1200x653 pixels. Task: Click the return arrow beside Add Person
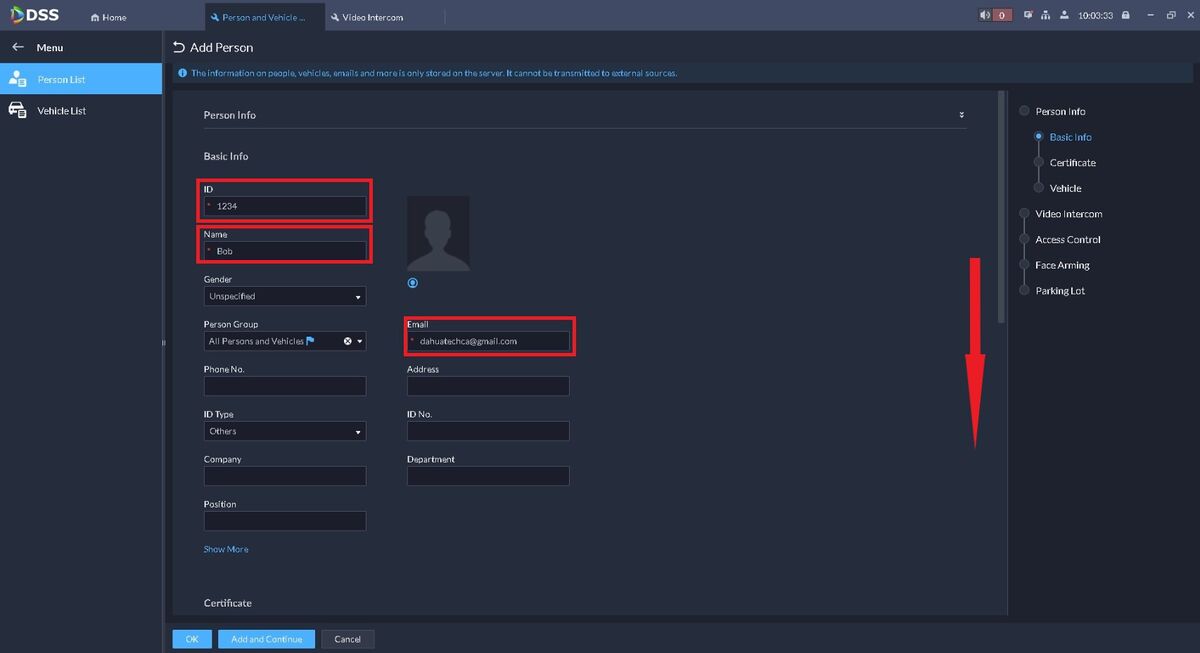[179, 47]
